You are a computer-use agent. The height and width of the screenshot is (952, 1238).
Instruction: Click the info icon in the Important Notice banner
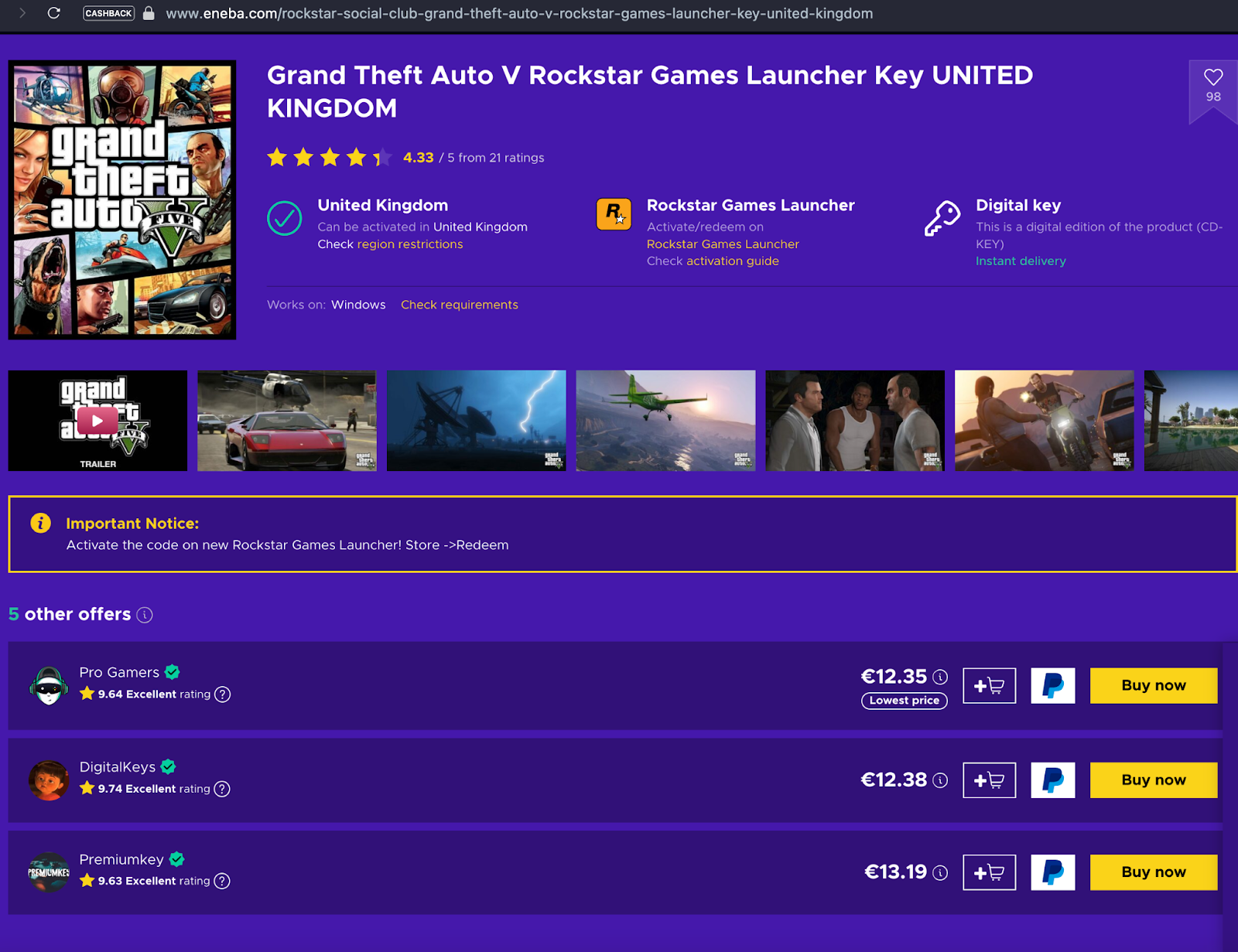pos(39,523)
